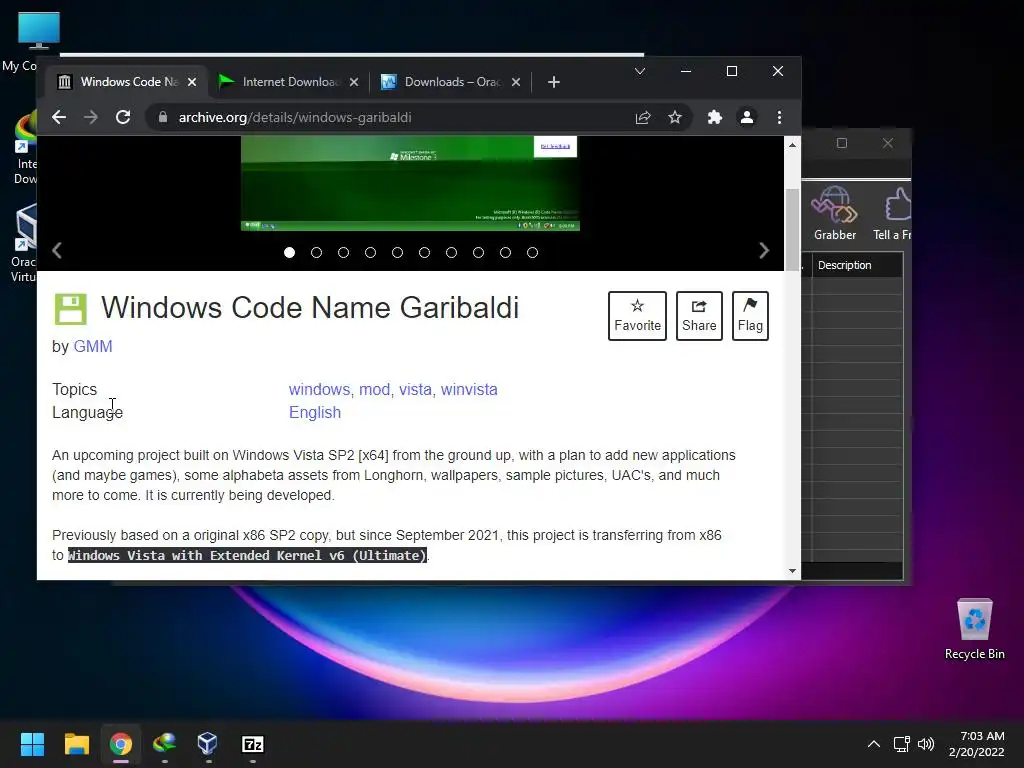Image resolution: width=1024 pixels, height=768 pixels.
Task: Select second carousel dot
Action: [x=317, y=253]
